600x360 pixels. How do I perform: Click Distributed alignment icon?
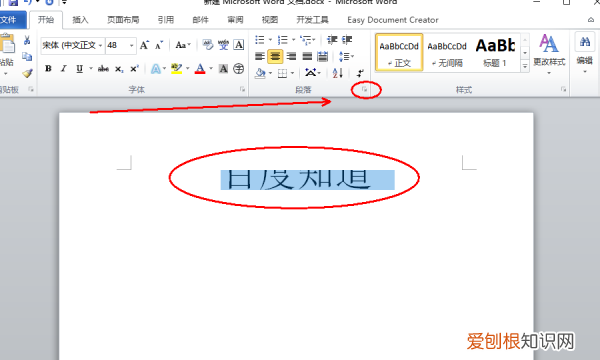323,57
